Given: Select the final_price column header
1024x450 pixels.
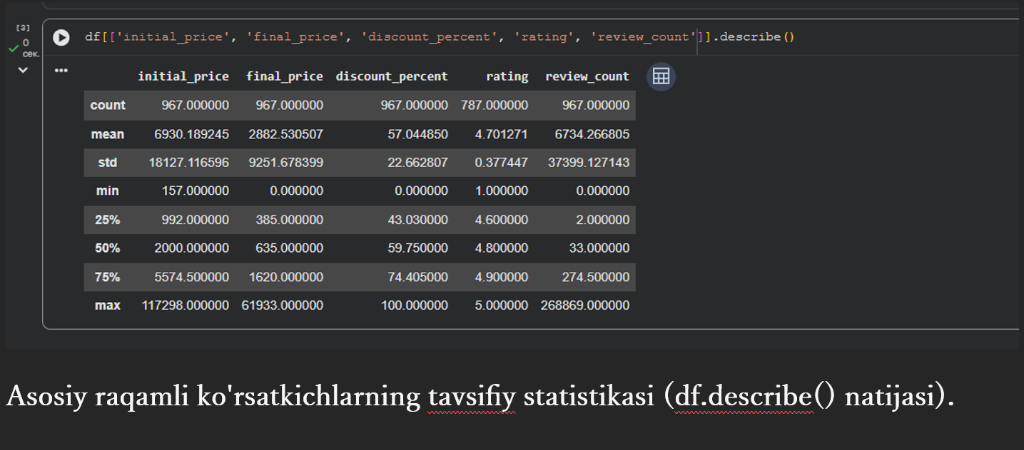Looking at the screenshot, I should coord(284,76).
